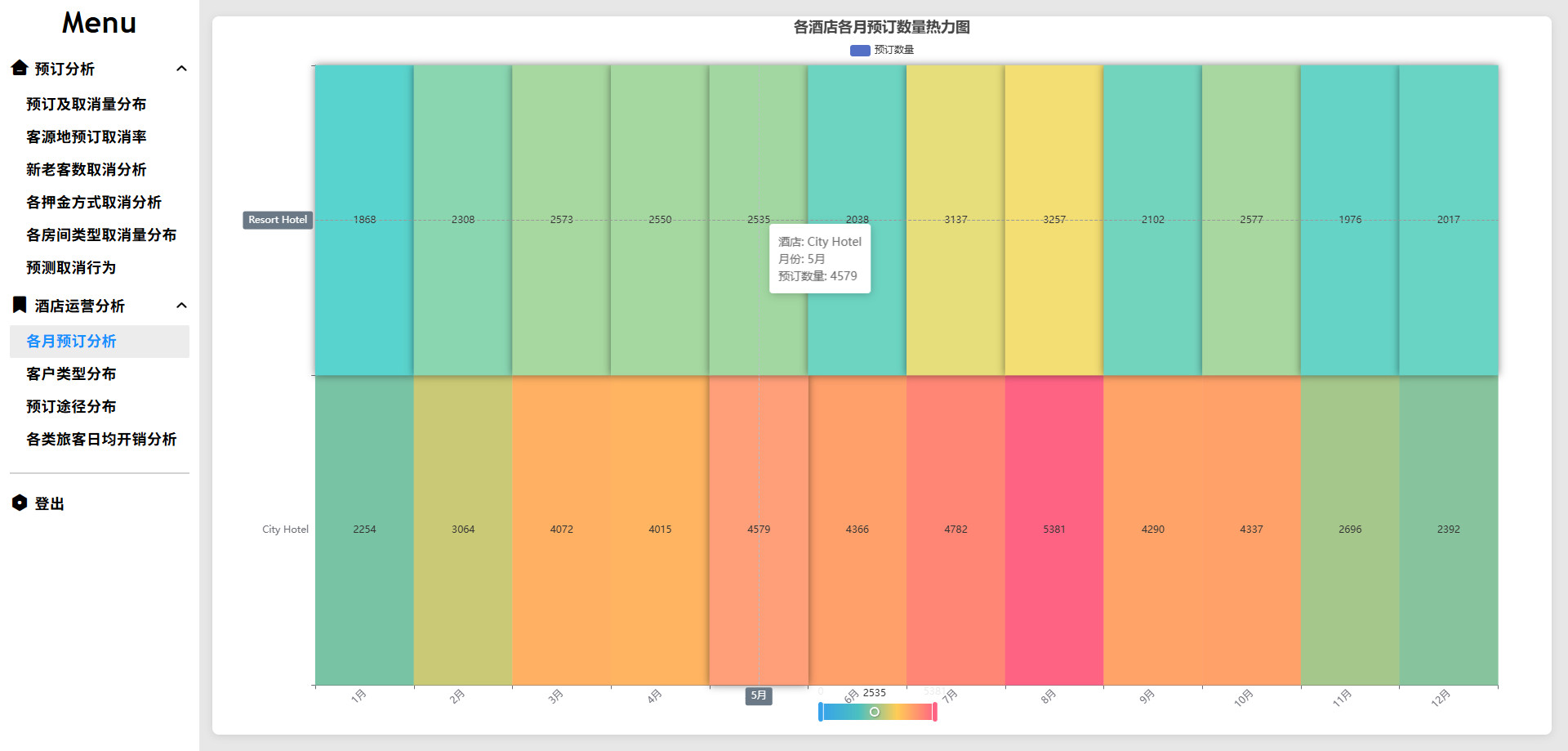
Task: Click the blue legend marker above the heatmap
Action: 858,50
